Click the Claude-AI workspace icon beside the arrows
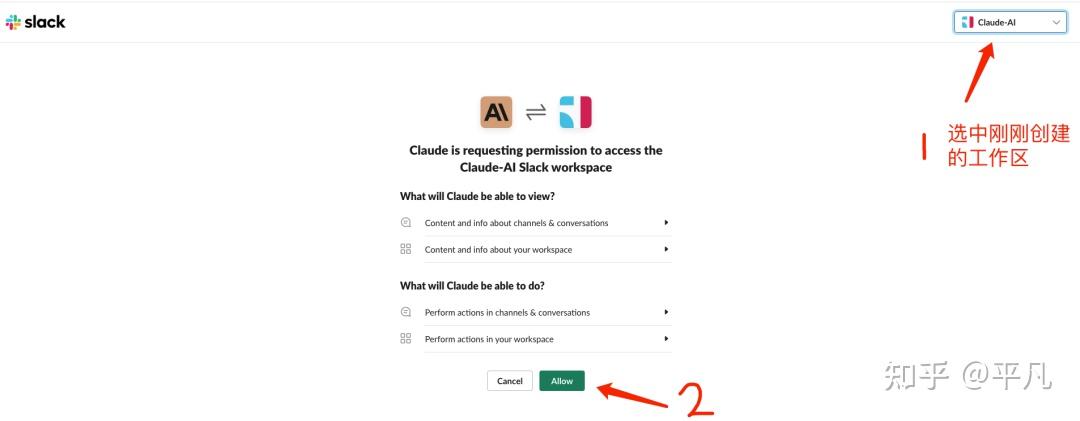1080x421 pixels. coord(575,112)
